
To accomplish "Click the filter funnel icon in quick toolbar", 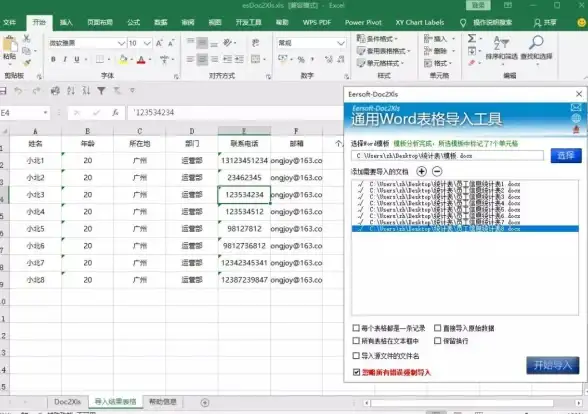I will pyautogui.click(x=101, y=90).
